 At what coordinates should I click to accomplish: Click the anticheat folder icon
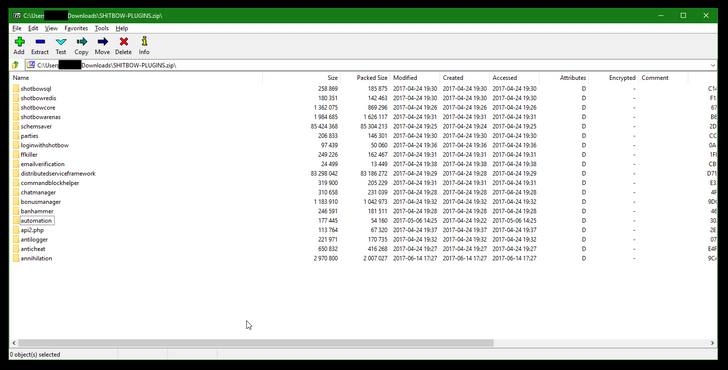16,249
